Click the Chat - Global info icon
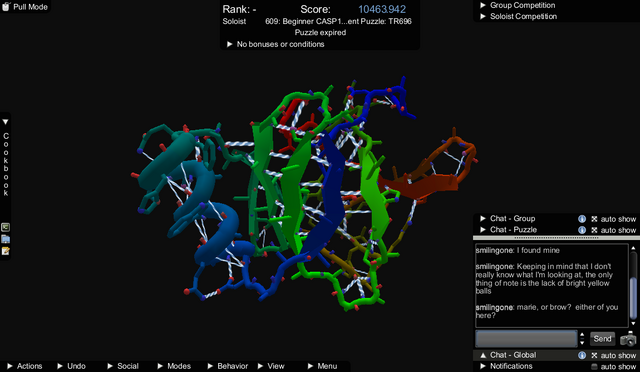 582,355
